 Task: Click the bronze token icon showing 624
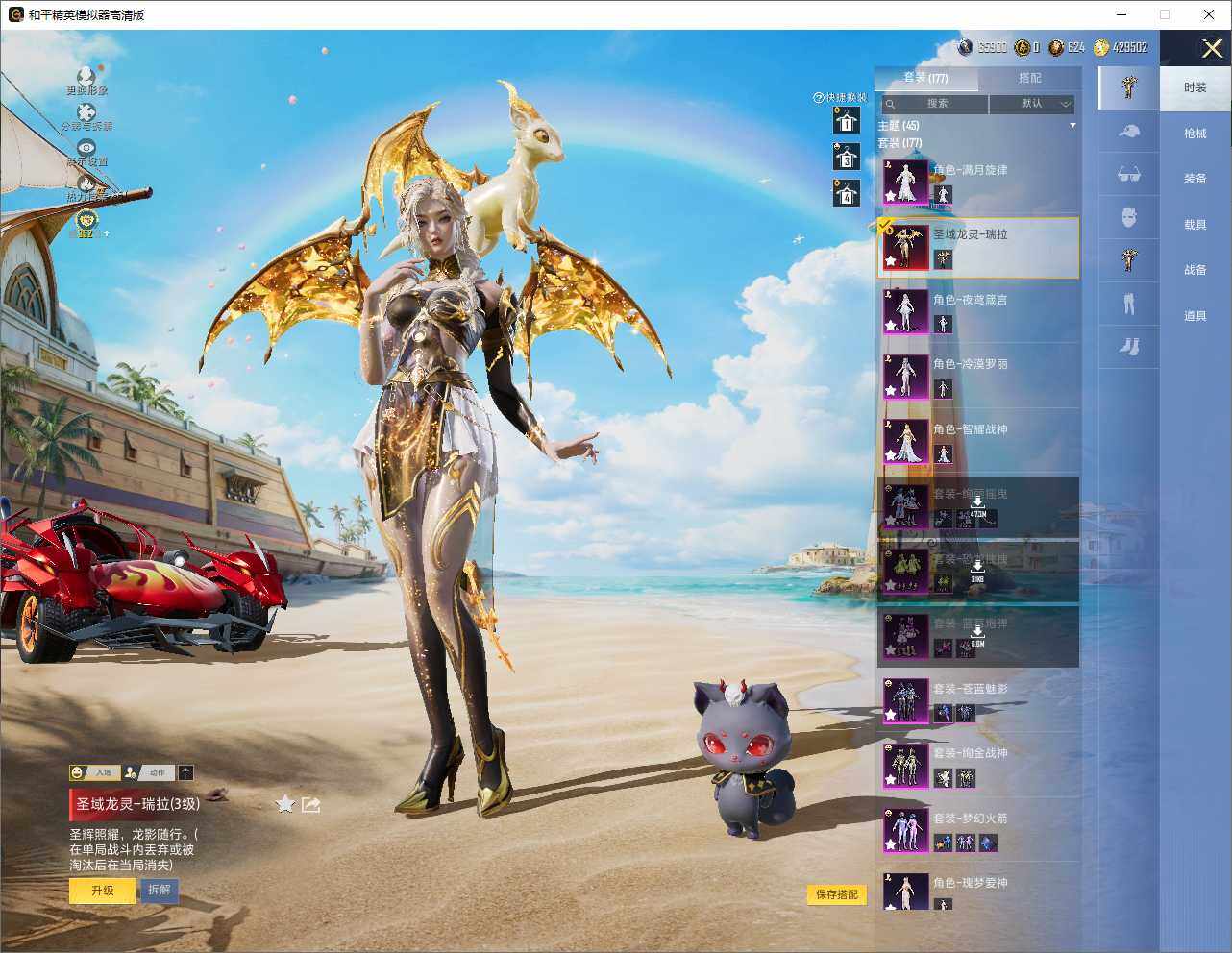(1056, 47)
